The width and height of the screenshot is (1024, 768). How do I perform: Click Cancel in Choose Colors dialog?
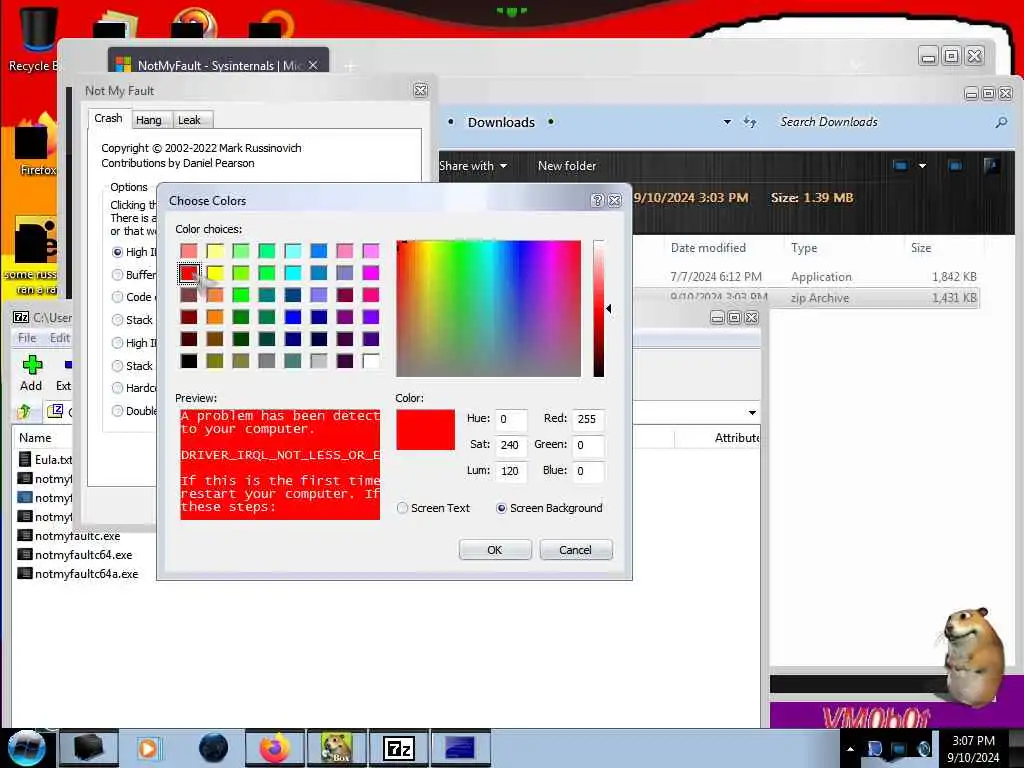(575, 550)
